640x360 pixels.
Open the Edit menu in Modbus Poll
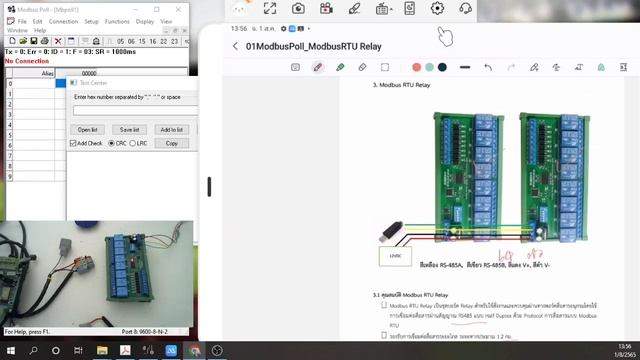click(x=38, y=21)
